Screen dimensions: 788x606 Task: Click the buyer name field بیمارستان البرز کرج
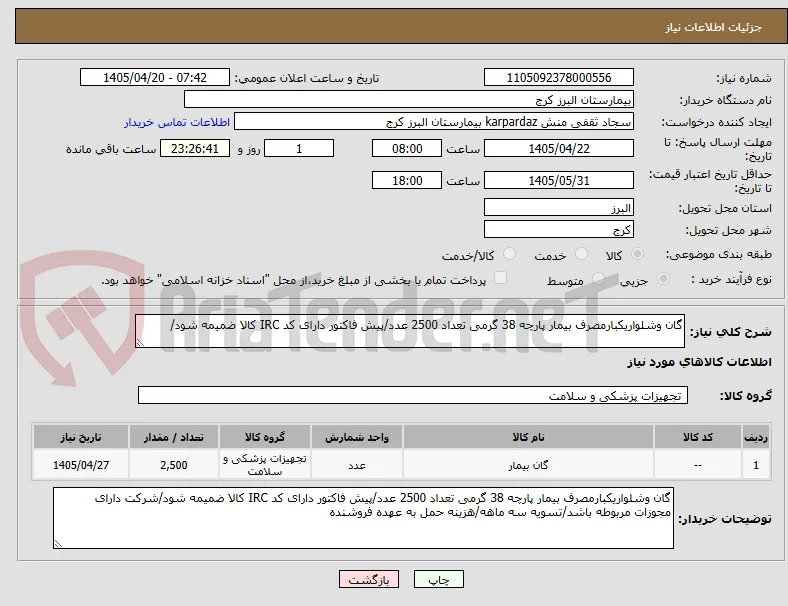[409, 99]
